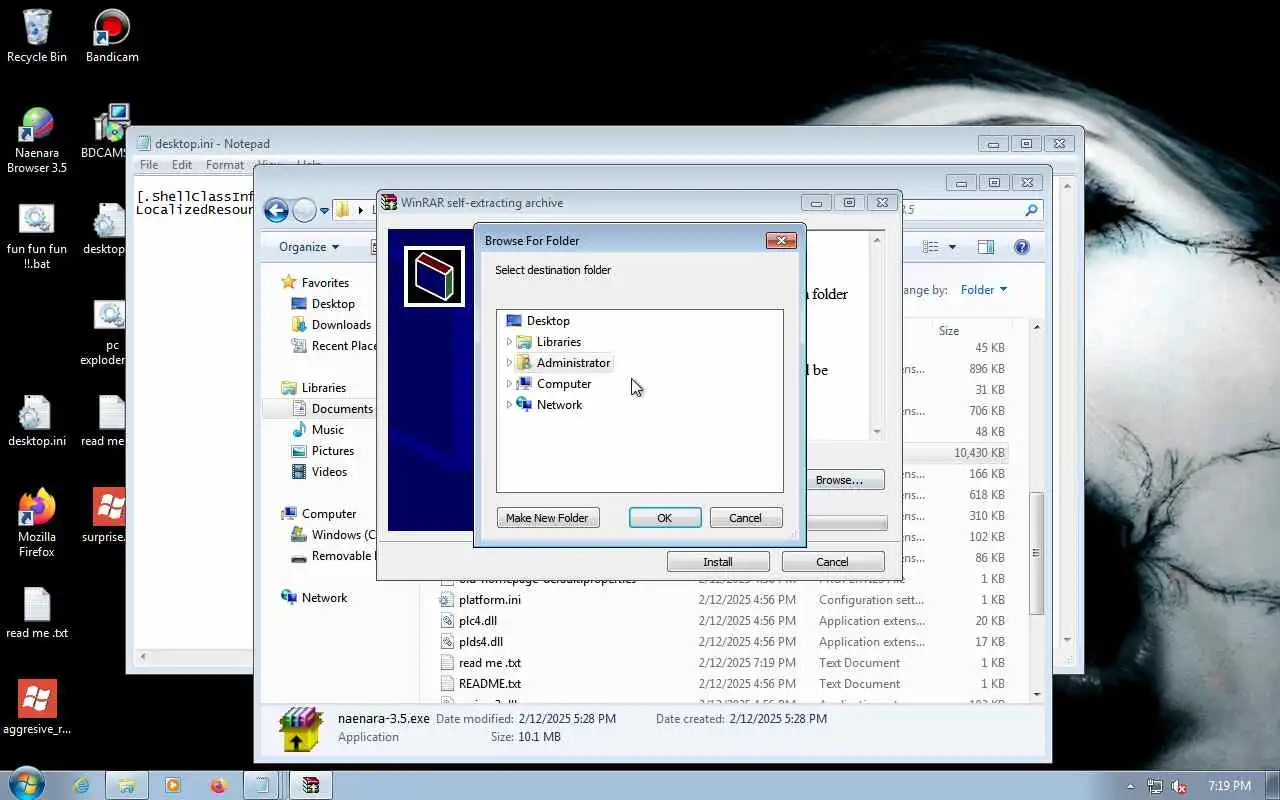Select the read me .txt desktop file
Screen dimensions: 1280x800
coord(37,612)
